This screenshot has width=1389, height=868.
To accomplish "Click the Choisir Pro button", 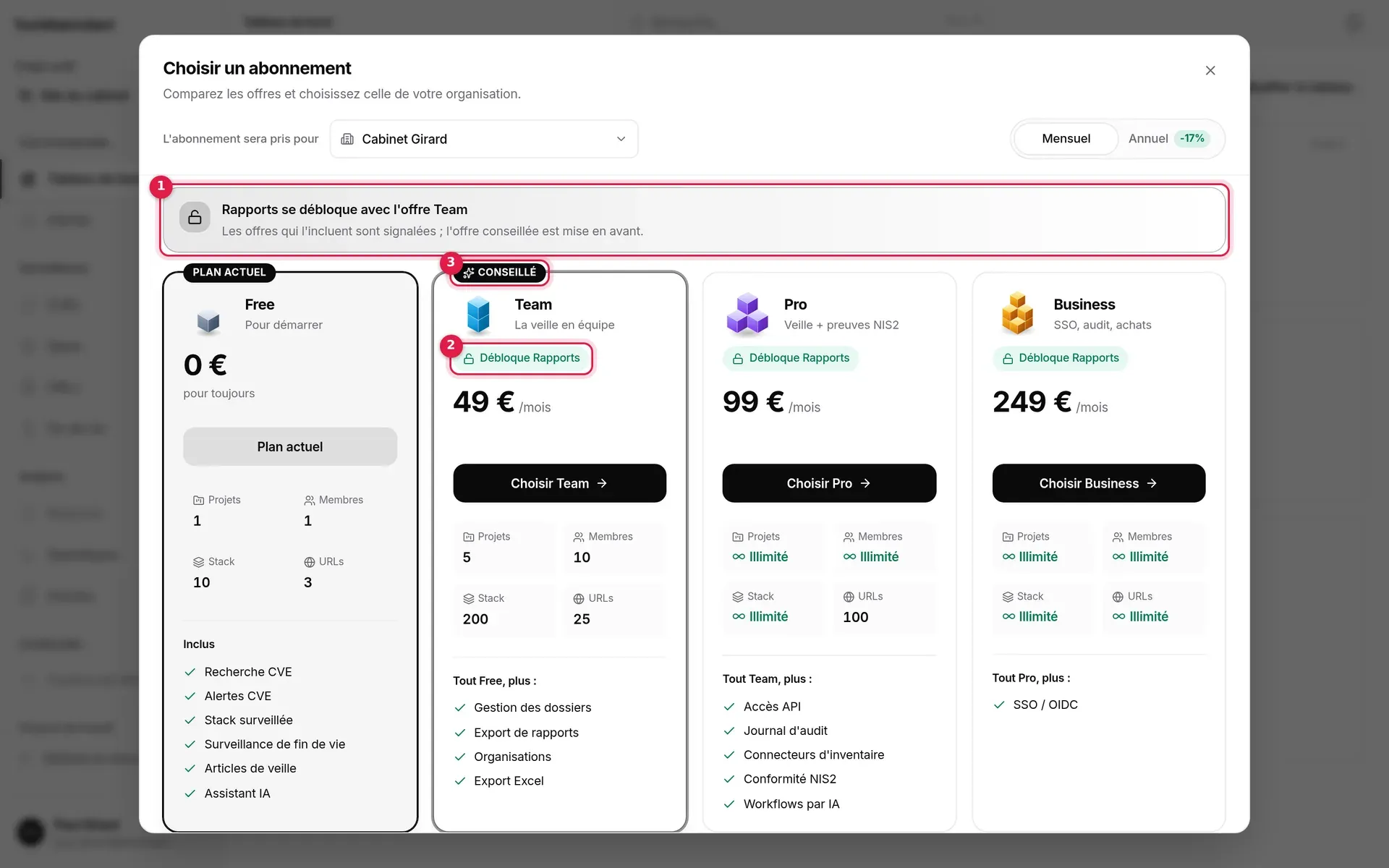I will coord(829,483).
